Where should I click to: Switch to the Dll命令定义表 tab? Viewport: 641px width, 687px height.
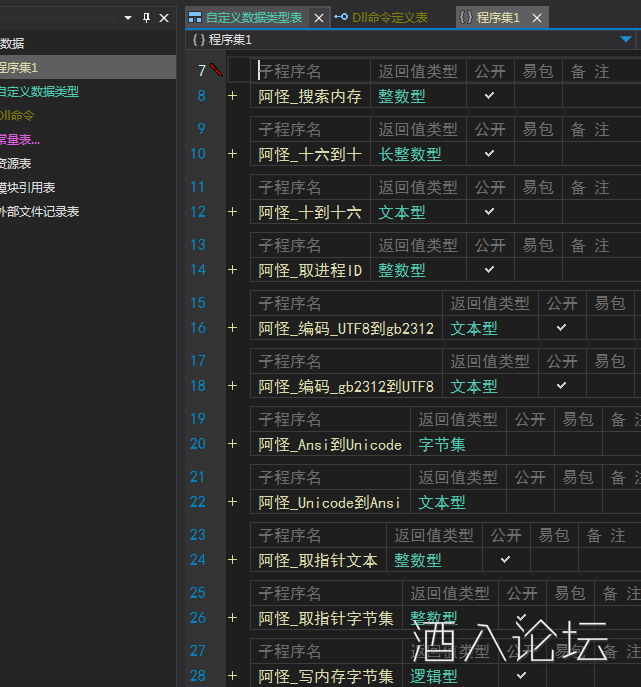pos(387,18)
